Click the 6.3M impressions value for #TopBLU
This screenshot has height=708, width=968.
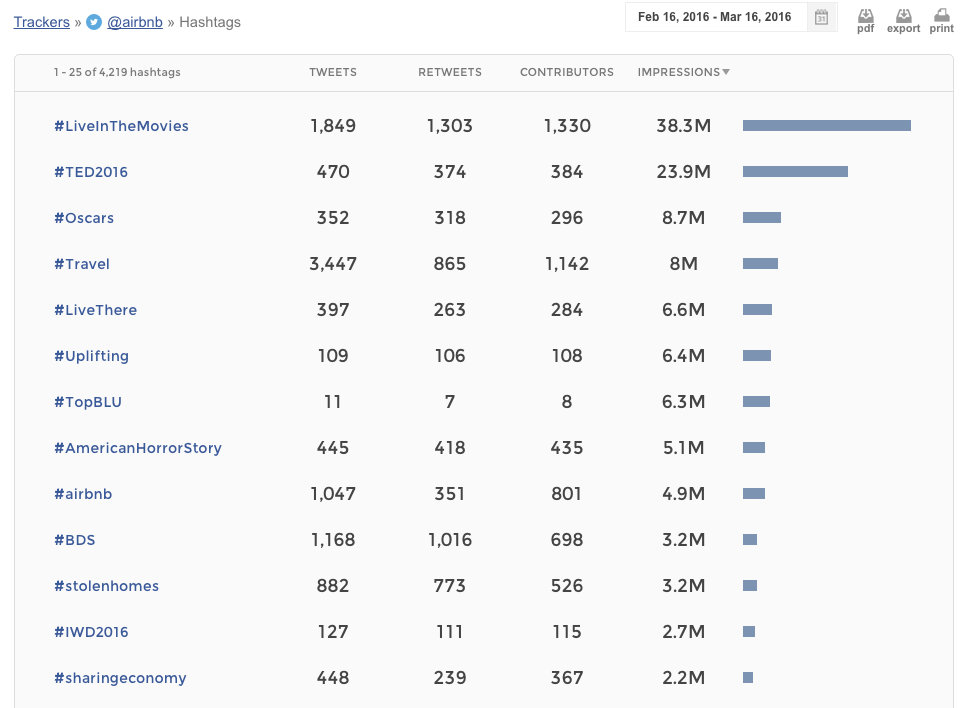click(x=683, y=402)
